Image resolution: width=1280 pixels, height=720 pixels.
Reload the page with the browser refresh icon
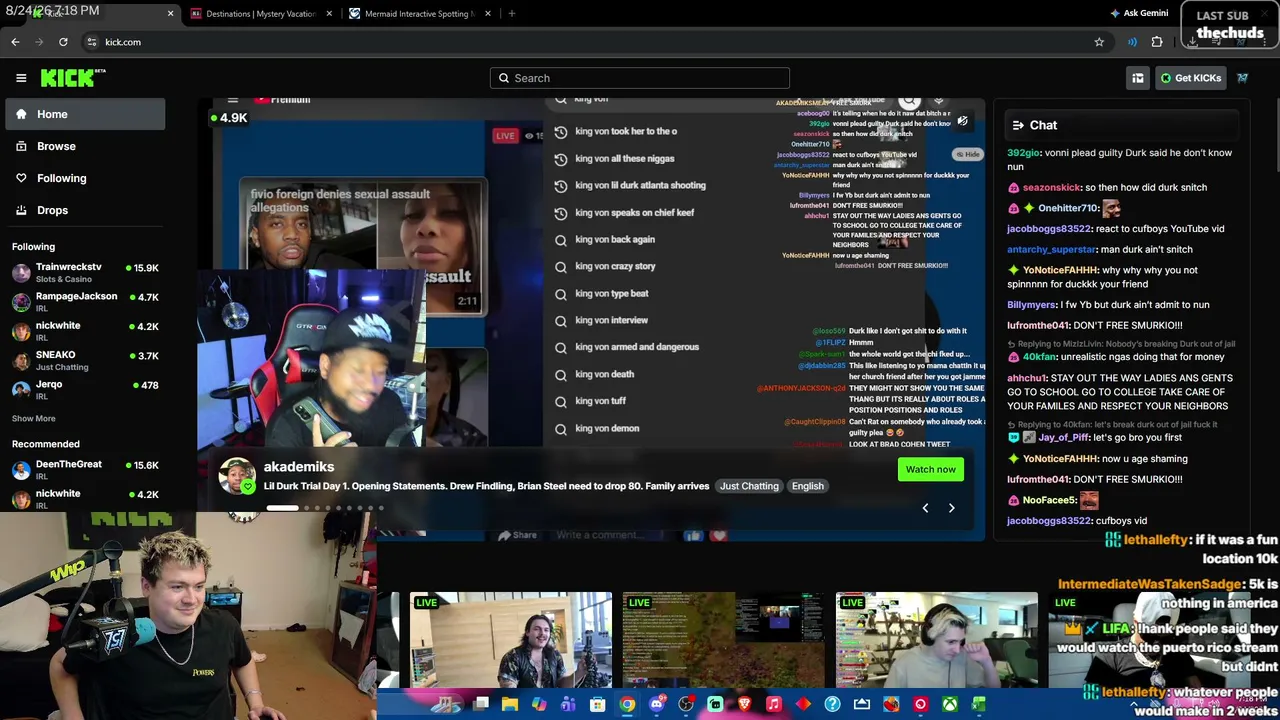pyautogui.click(x=63, y=42)
